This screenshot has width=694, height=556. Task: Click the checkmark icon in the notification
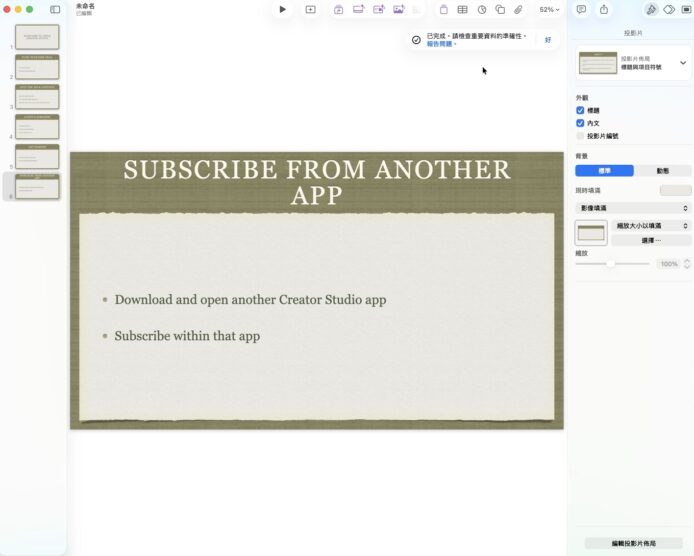click(416, 40)
